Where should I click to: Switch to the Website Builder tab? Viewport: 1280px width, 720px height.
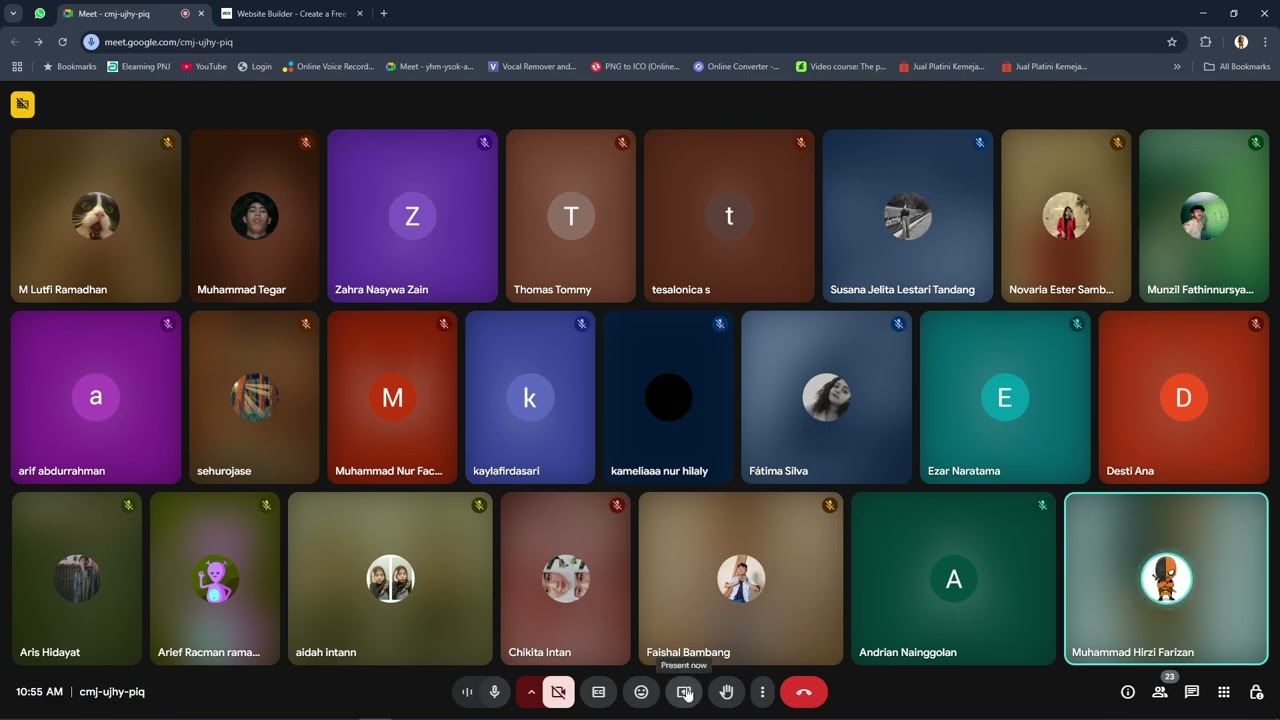click(290, 14)
